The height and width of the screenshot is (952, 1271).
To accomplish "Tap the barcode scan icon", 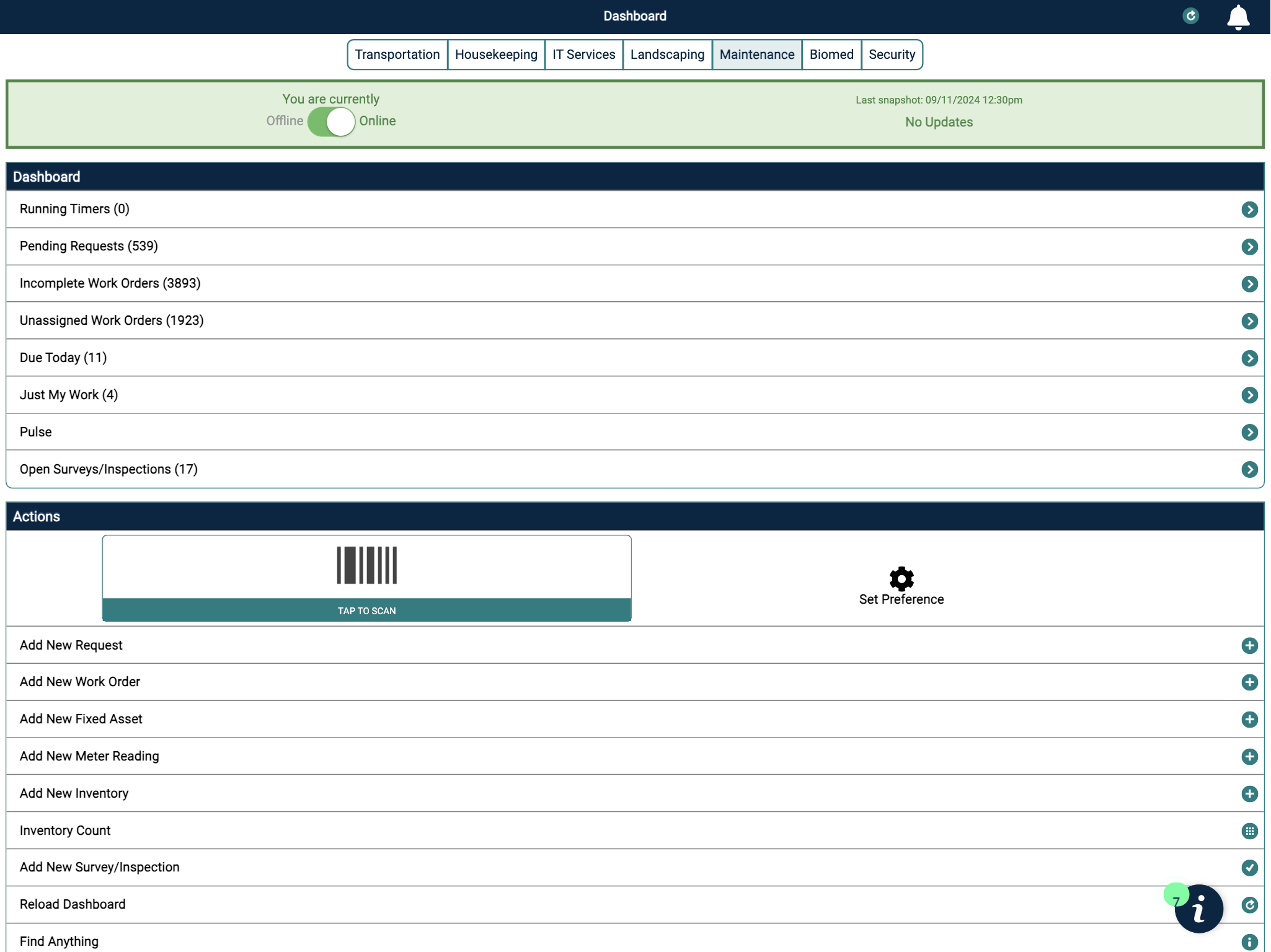I will [x=366, y=565].
